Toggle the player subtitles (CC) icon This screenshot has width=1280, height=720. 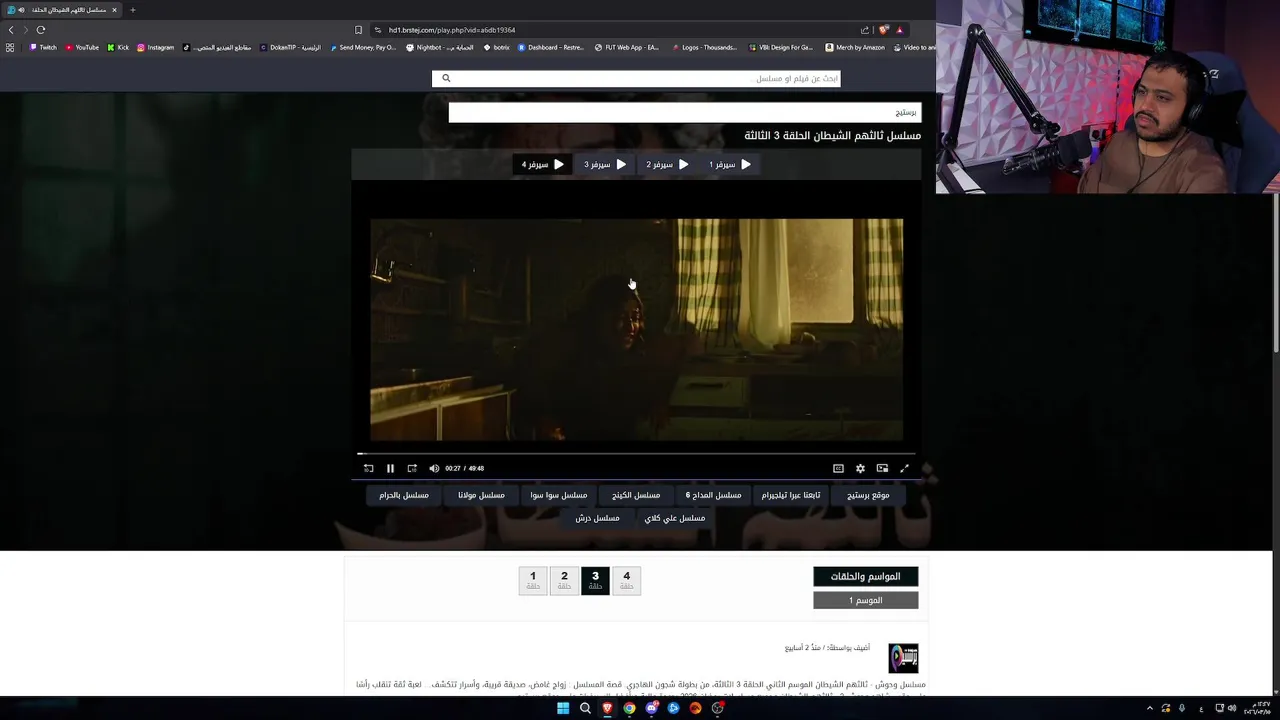pos(838,468)
